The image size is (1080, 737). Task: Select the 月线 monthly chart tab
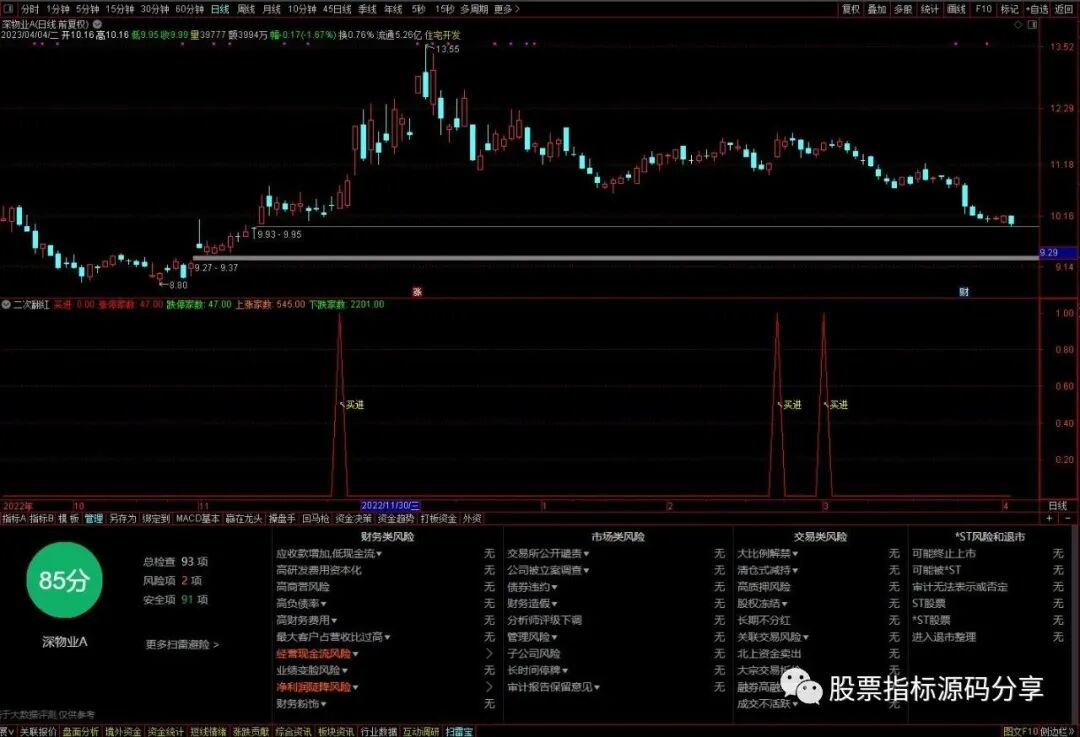click(272, 9)
